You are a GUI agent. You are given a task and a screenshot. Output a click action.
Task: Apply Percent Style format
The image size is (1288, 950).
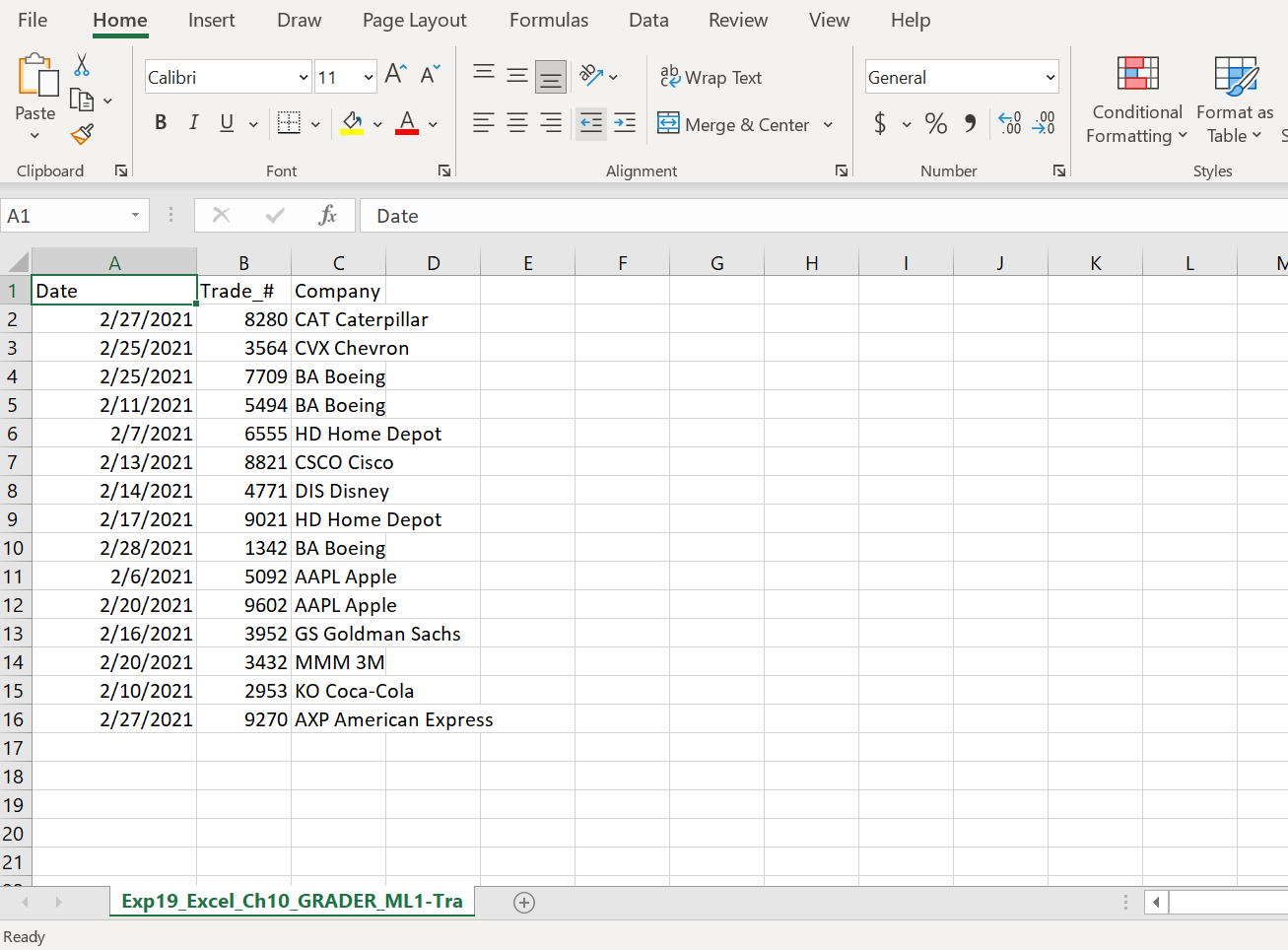click(936, 124)
